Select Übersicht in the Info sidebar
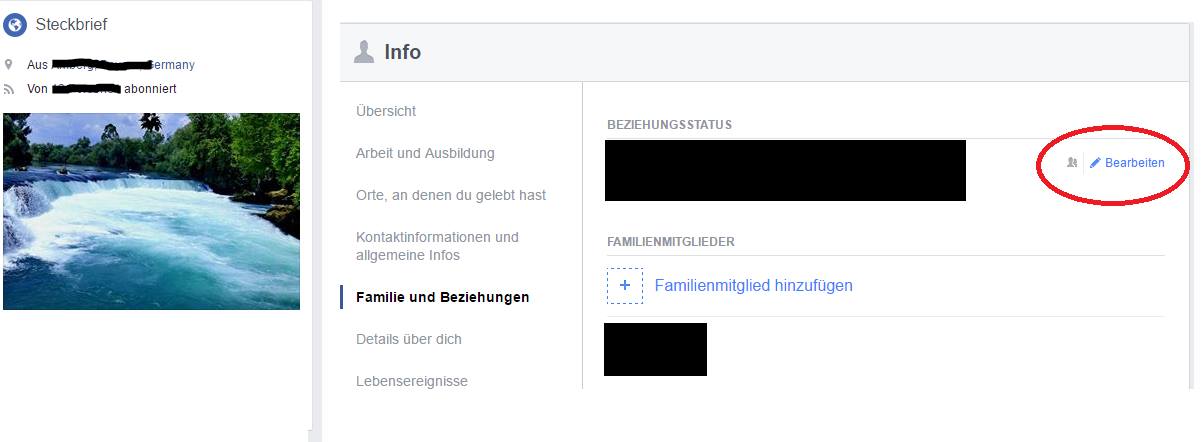Viewport: 1204px width, 442px height. coord(386,111)
